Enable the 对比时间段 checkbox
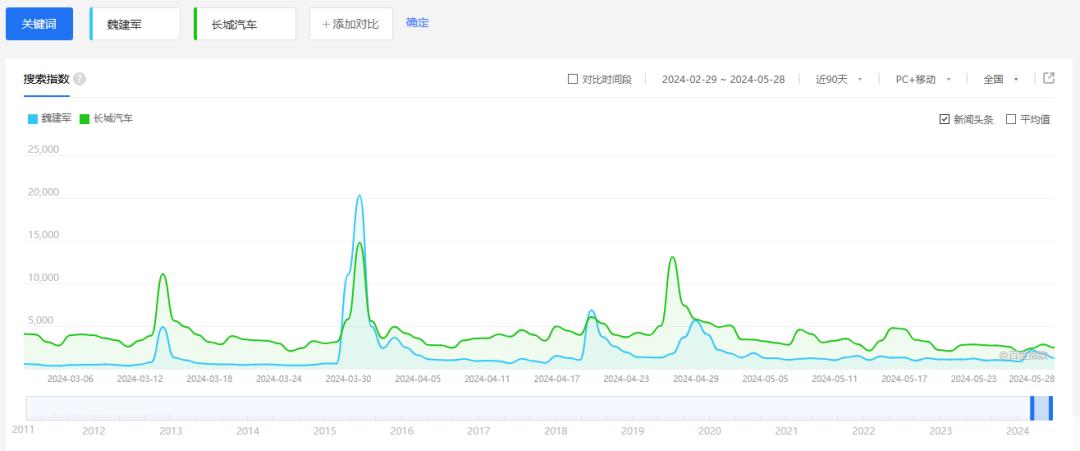Image resolution: width=1080 pixels, height=451 pixels. [572, 79]
